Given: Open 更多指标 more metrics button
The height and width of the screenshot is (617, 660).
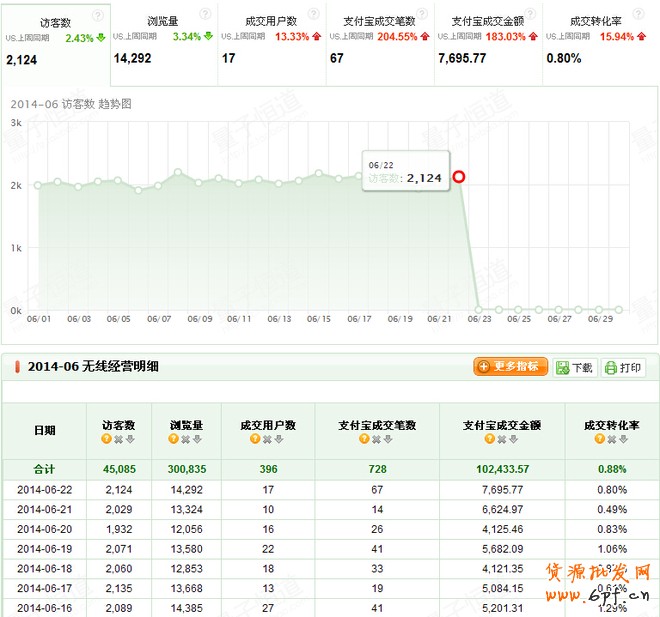Looking at the screenshot, I should (511, 367).
